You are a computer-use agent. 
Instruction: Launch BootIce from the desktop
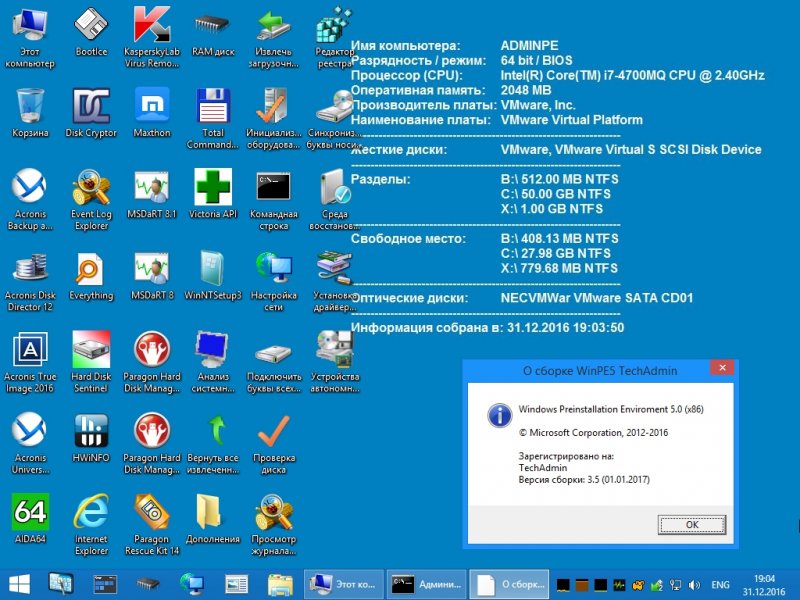91,32
